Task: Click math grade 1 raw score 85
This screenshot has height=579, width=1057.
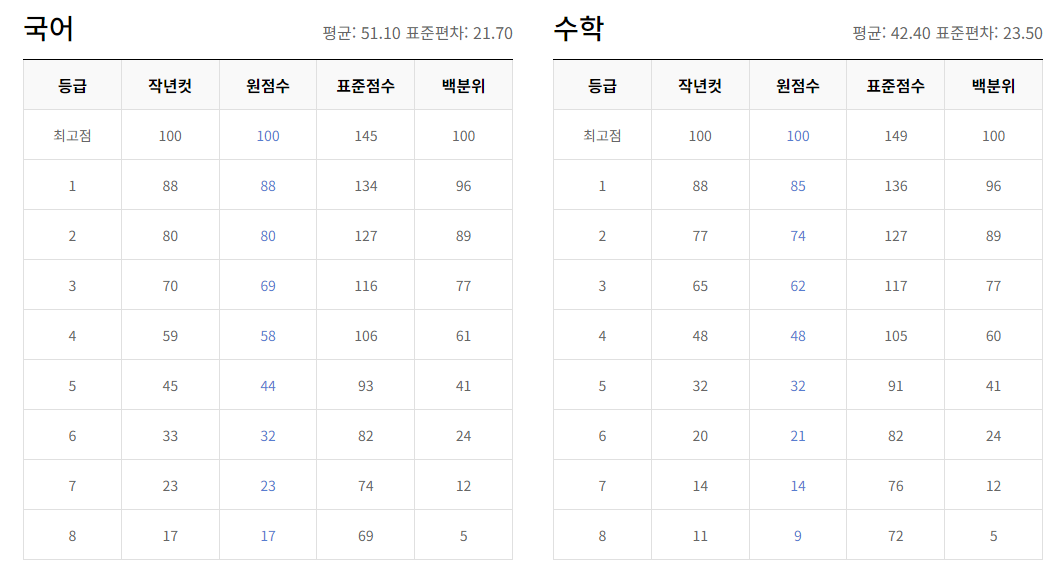Action: [x=796, y=185]
